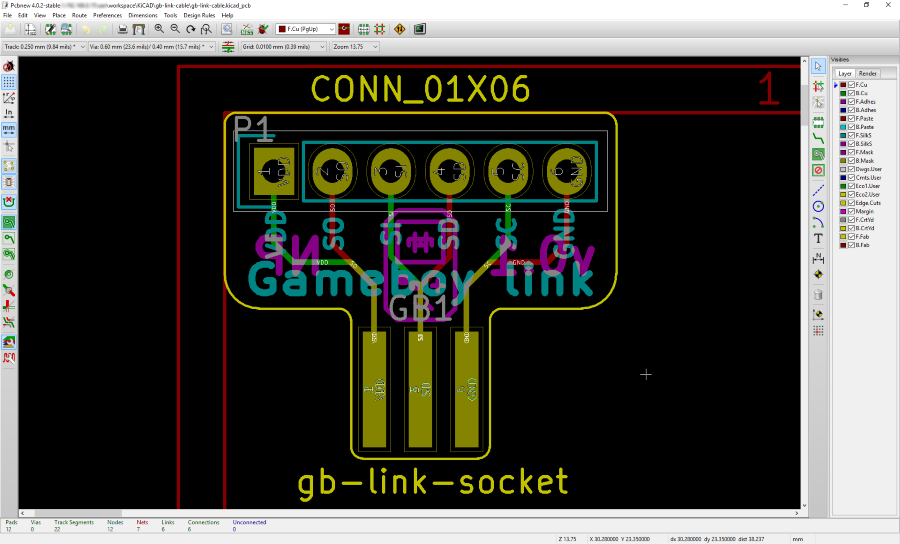
Task: Click the plot icon next to print
Action: tap(138, 29)
